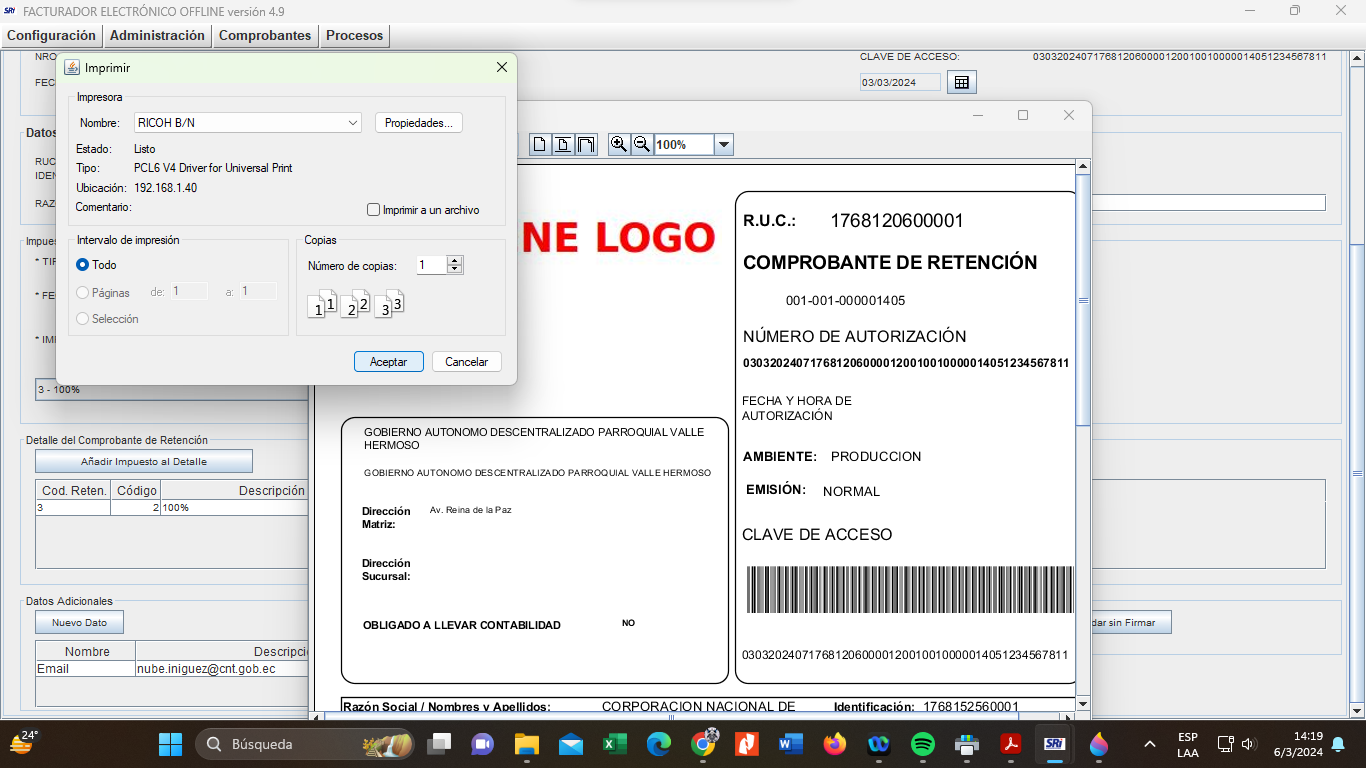Image resolution: width=1366 pixels, height=768 pixels.
Task: Select the fit width view icon
Action: click(586, 144)
